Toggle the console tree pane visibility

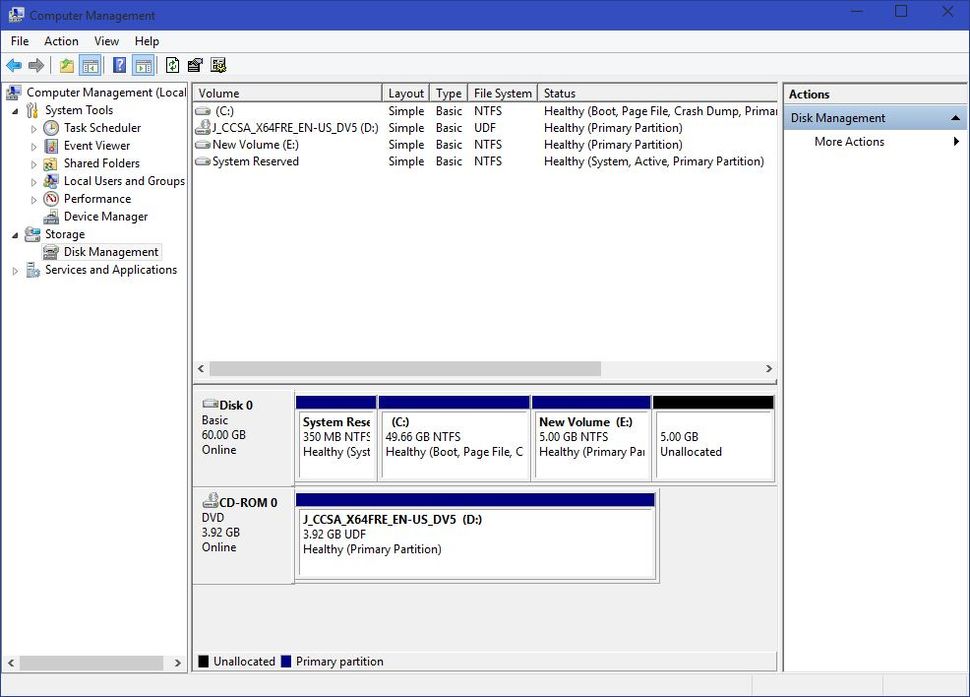pyautogui.click(x=89, y=65)
